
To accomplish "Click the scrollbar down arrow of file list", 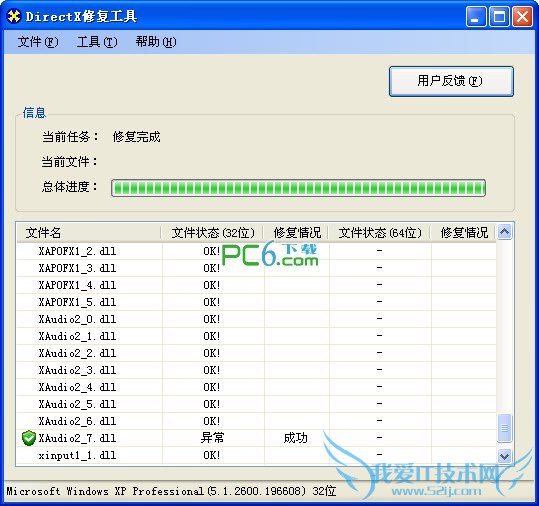I will (504, 456).
